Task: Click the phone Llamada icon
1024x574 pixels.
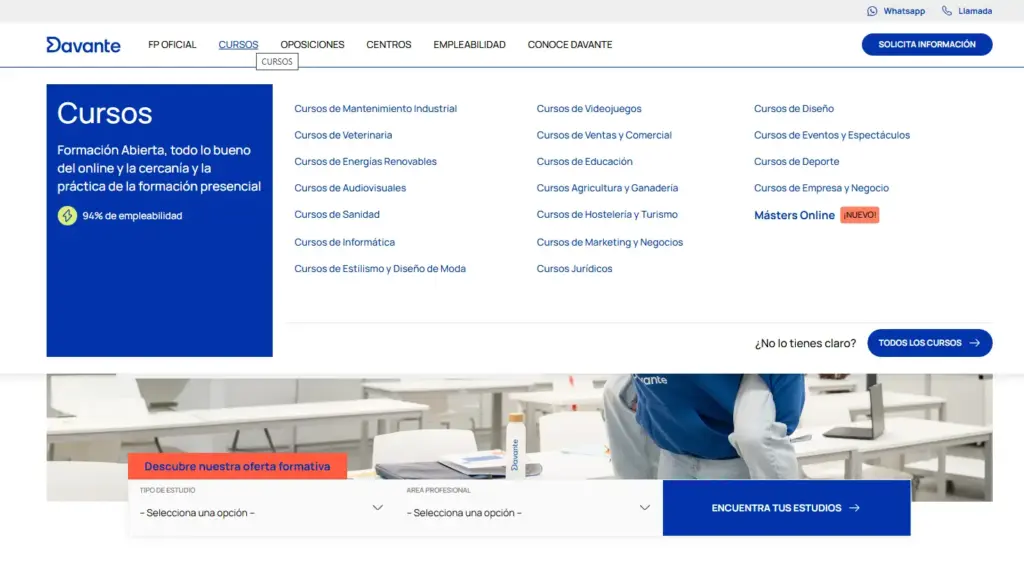Action: (x=947, y=11)
